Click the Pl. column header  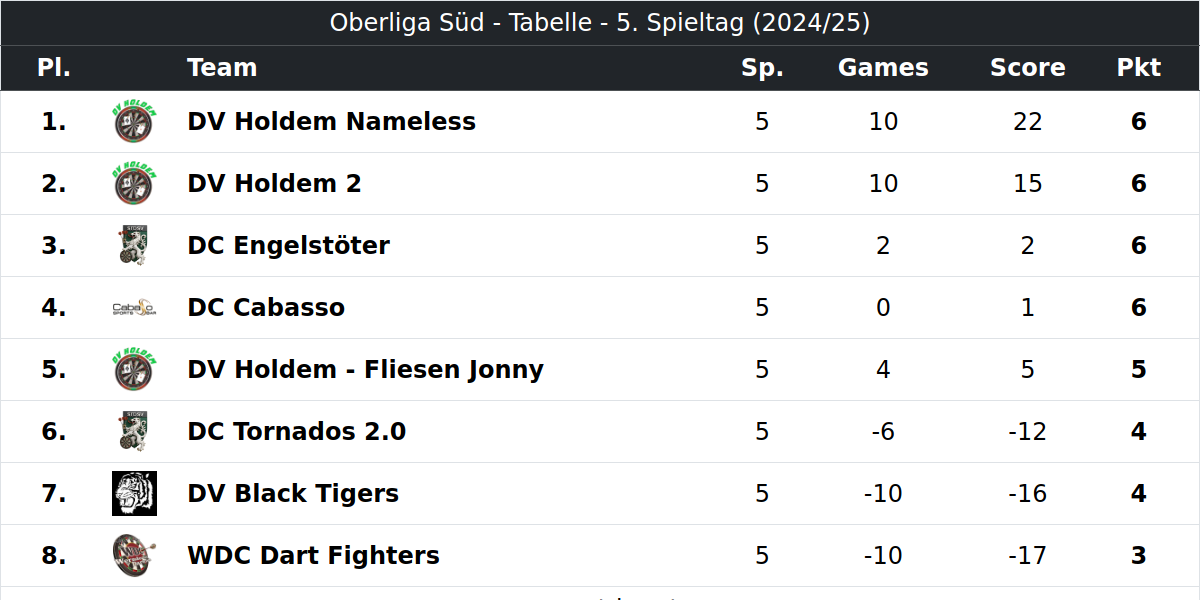54,68
